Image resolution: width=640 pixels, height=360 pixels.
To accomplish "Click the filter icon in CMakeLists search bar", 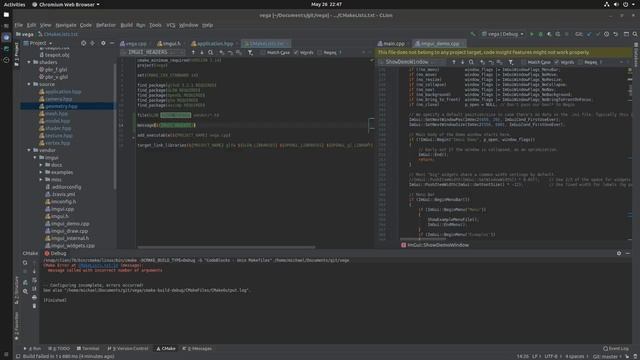I will [x=250, y=53].
